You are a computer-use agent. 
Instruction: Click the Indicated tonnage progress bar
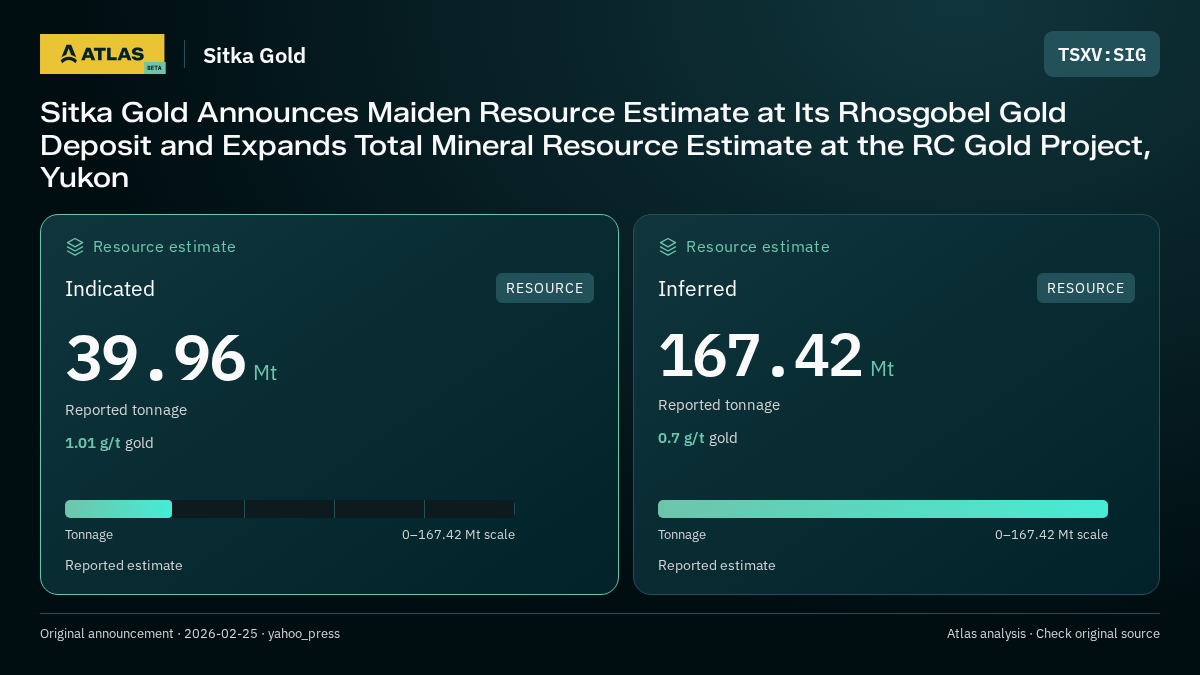(290, 509)
